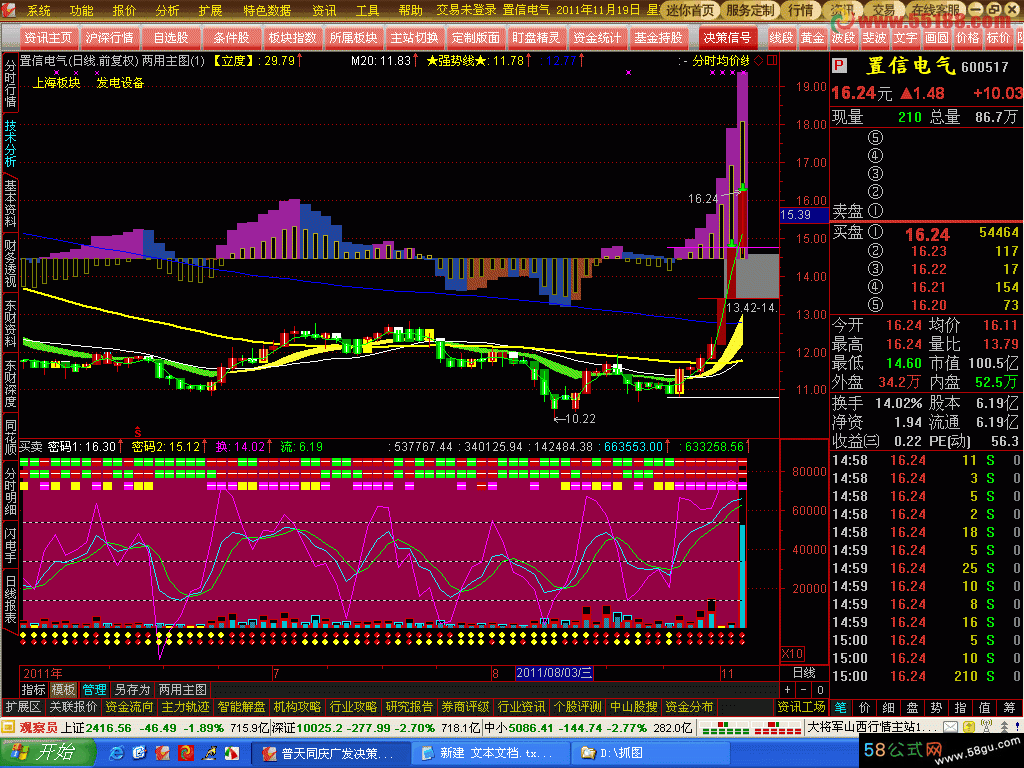This screenshot has height=768, width=1024.
Task: Launch Internet Explorer from quick launch
Action: [x=117, y=753]
